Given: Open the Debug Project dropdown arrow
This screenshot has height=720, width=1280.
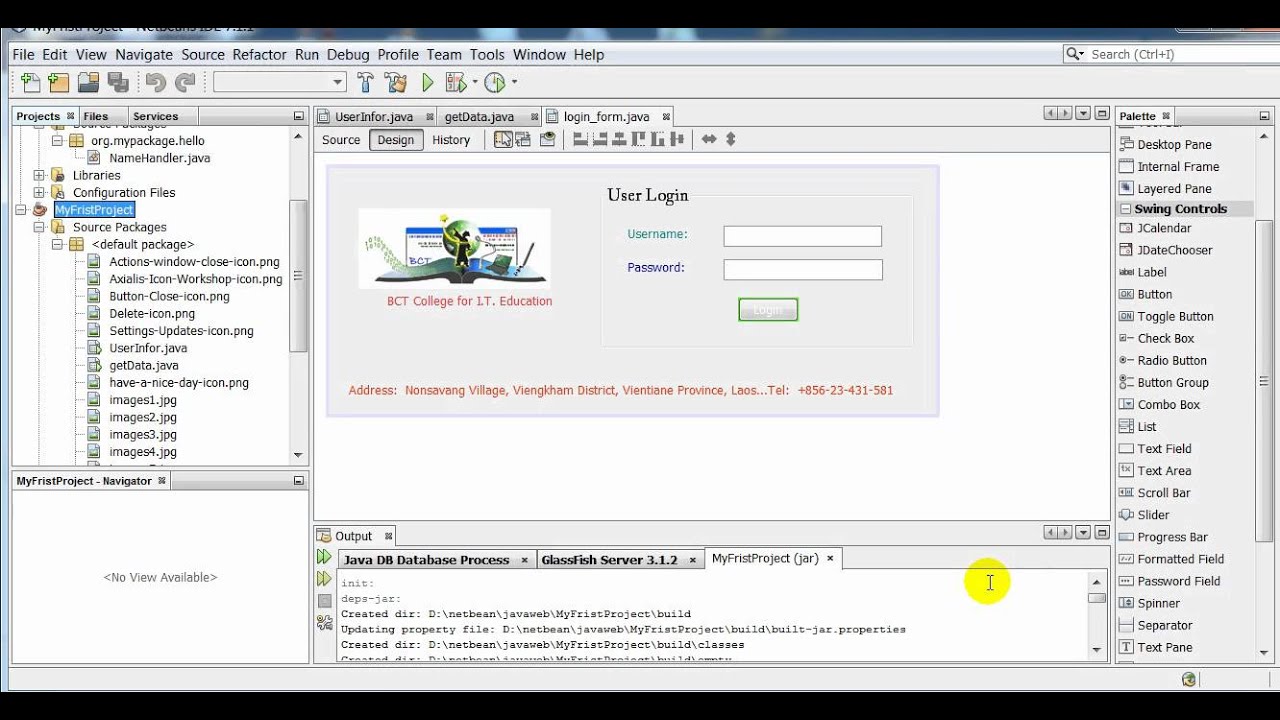Looking at the screenshot, I should [x=474, y=82].
